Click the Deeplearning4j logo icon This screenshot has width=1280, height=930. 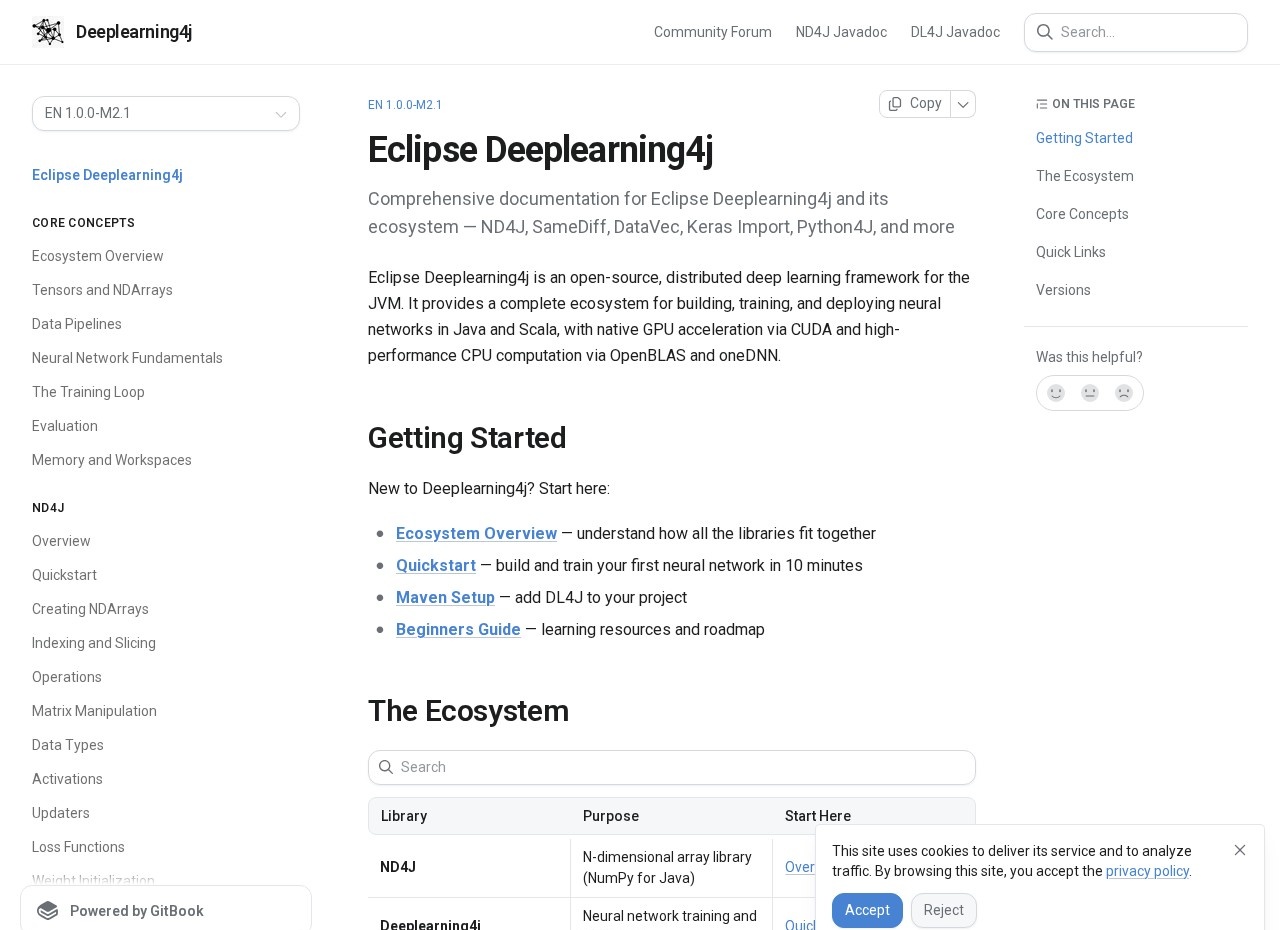coord(48,32)
